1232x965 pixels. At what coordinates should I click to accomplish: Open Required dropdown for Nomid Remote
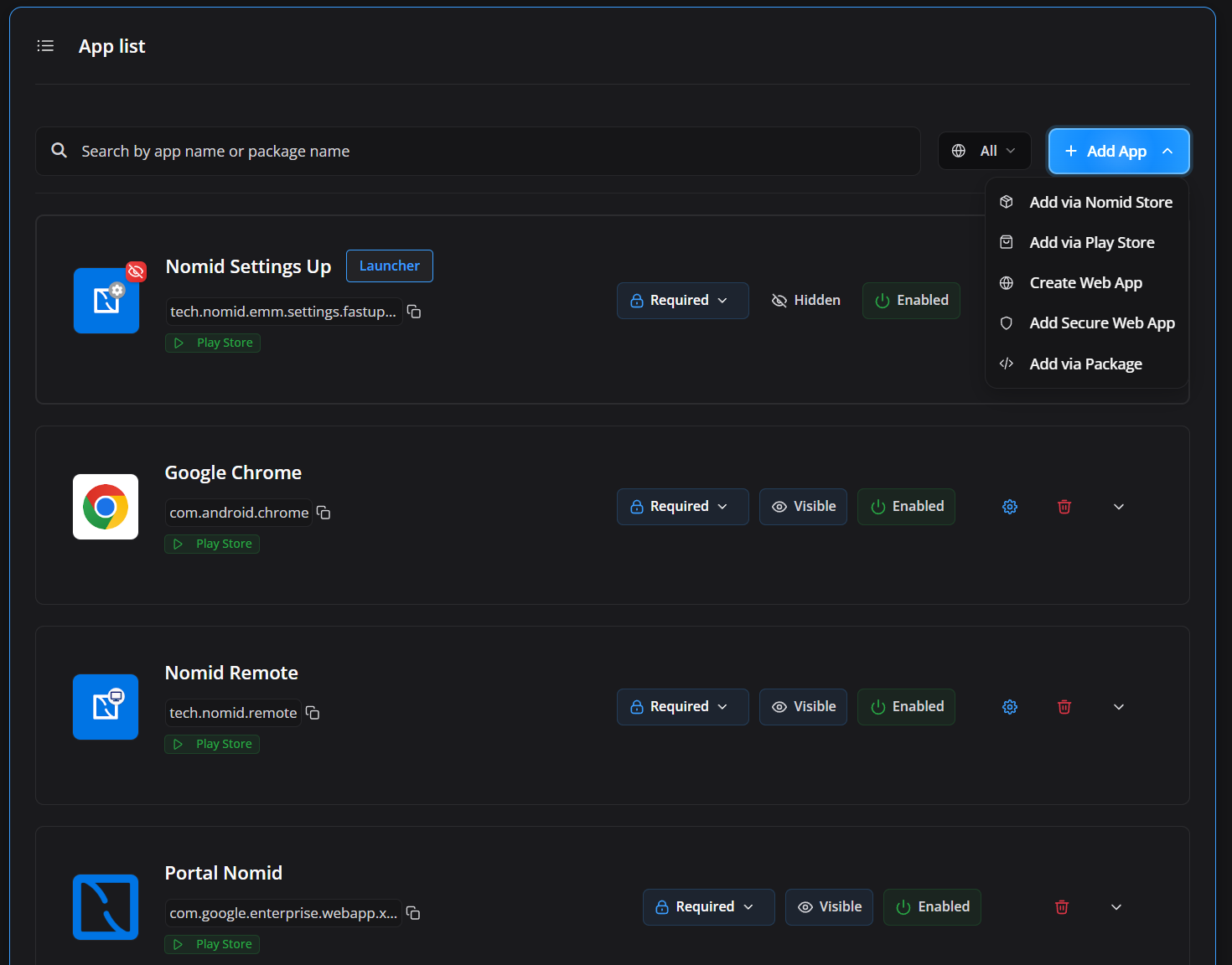(683, 707)
